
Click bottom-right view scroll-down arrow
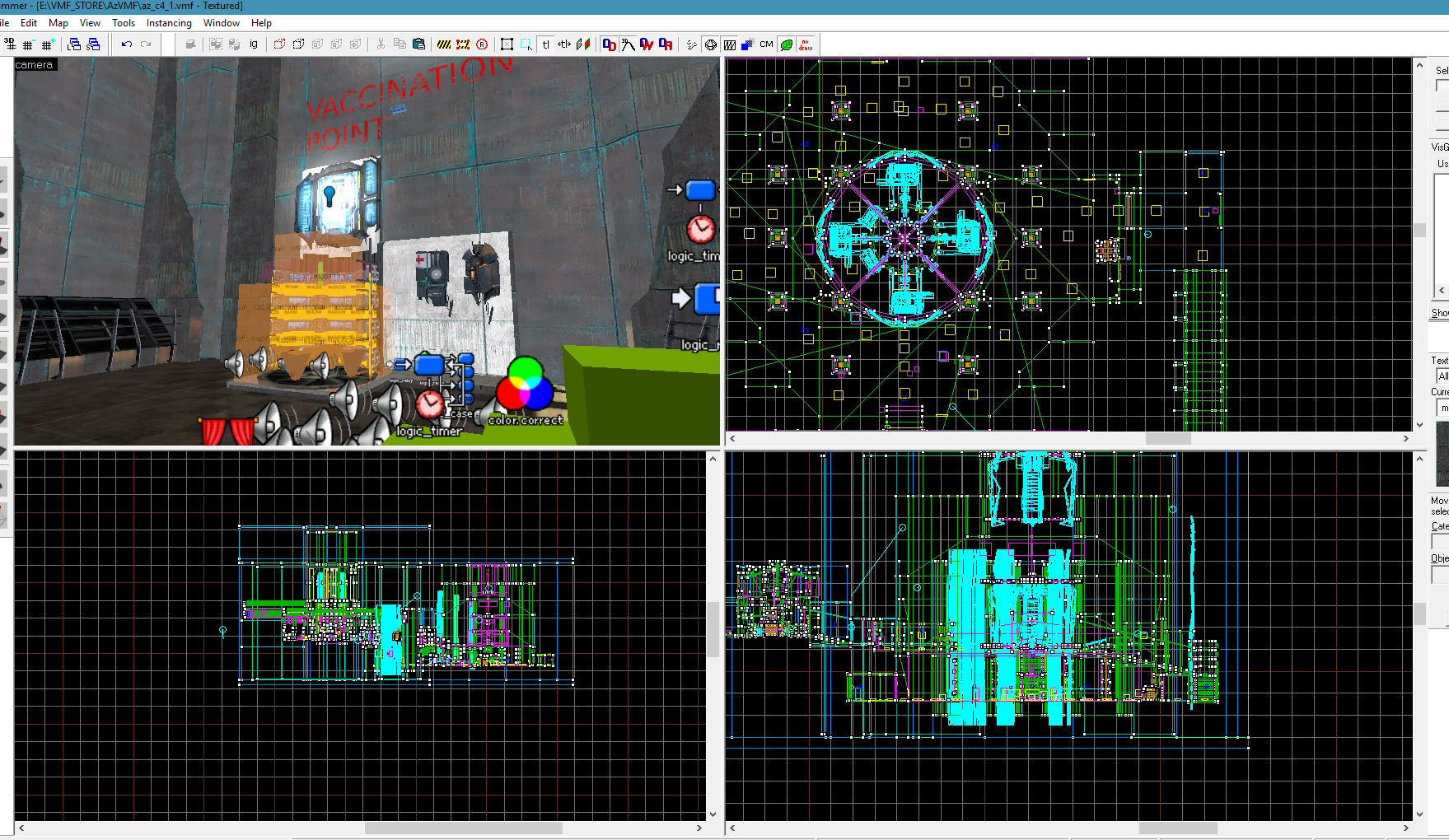click(1419, 814)
